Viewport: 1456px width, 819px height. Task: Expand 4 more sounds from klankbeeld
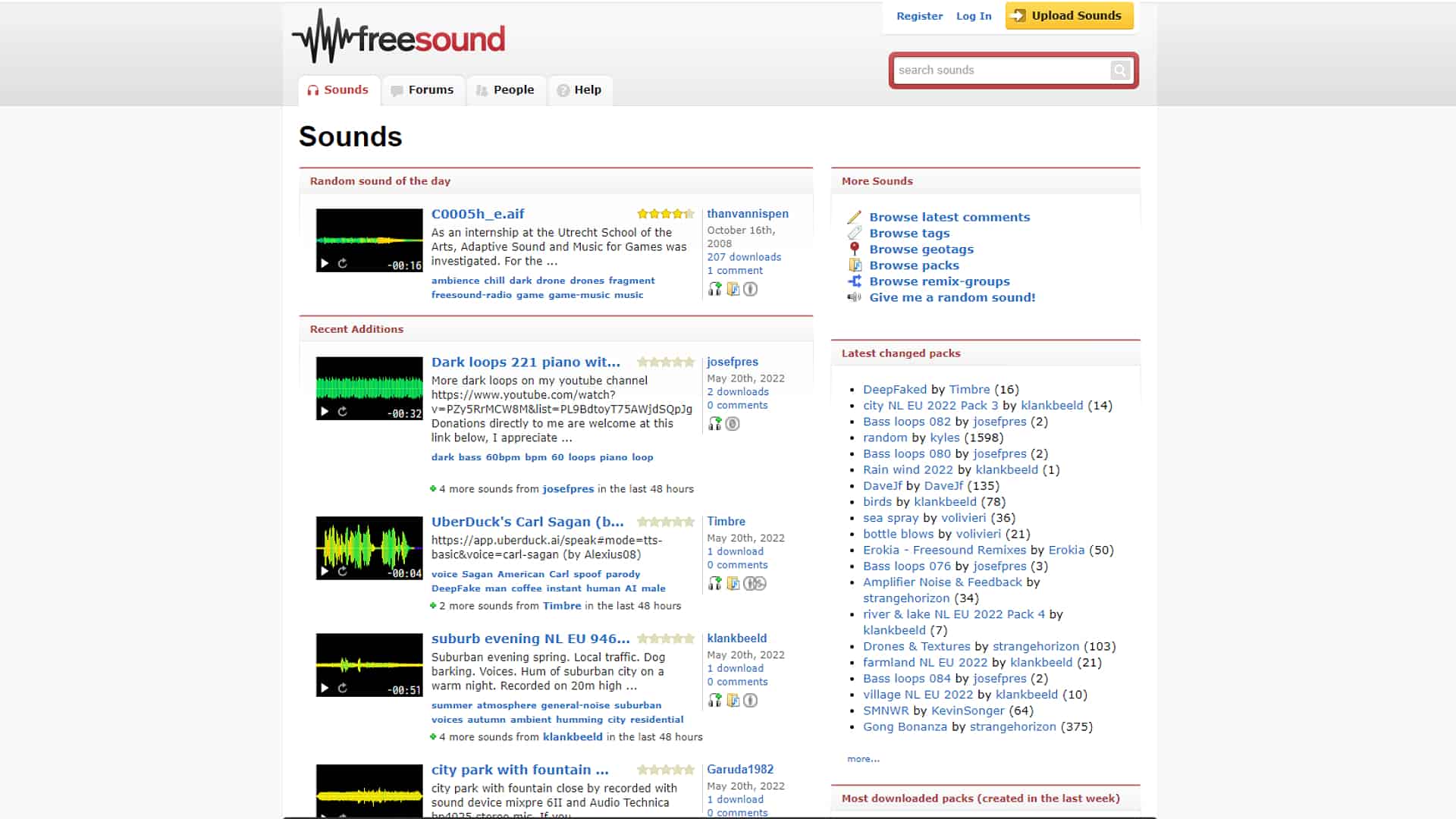click(433, 737)
